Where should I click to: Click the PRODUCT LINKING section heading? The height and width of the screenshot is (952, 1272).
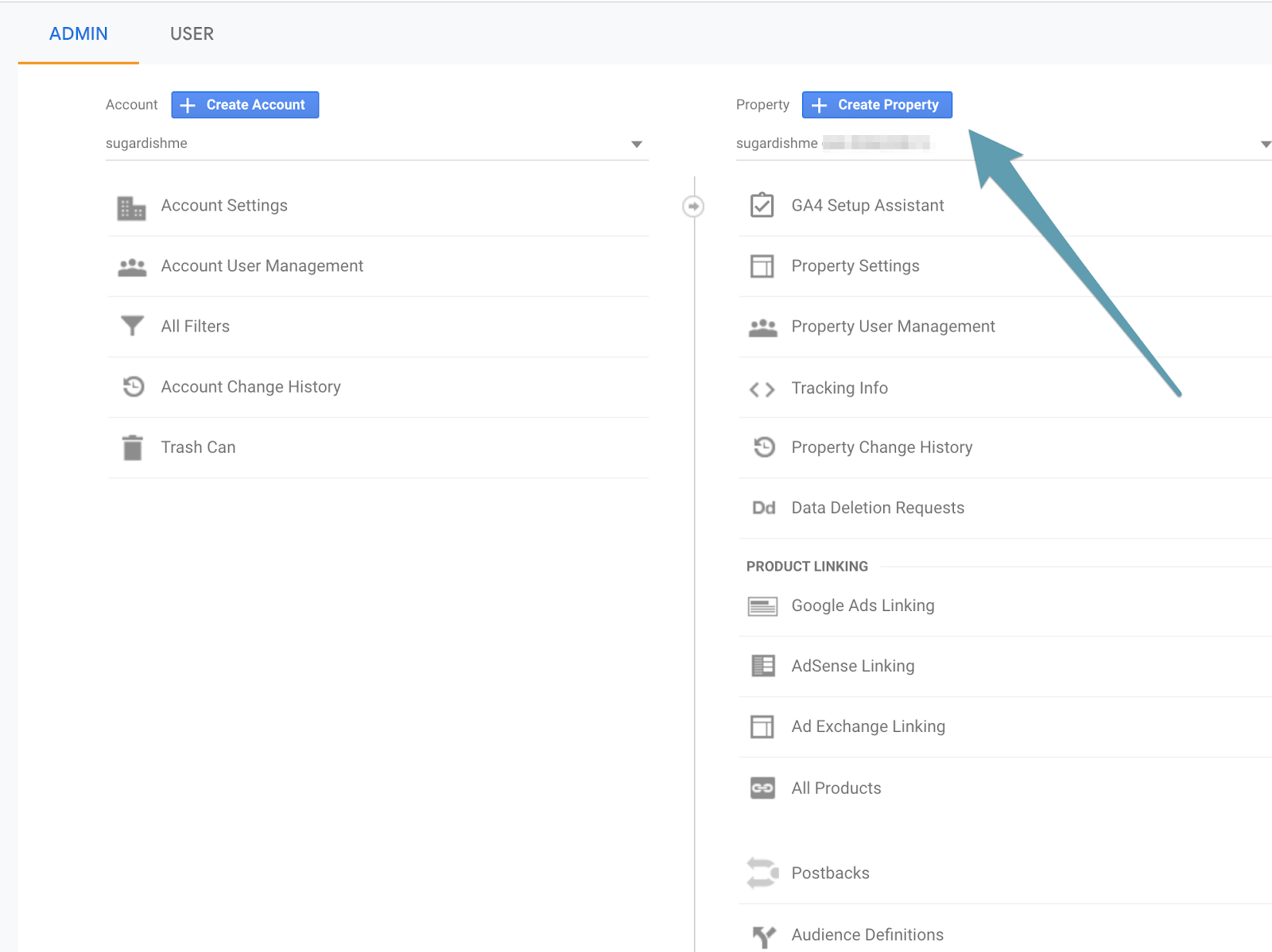pyautogui.click(x=807, y=567)
